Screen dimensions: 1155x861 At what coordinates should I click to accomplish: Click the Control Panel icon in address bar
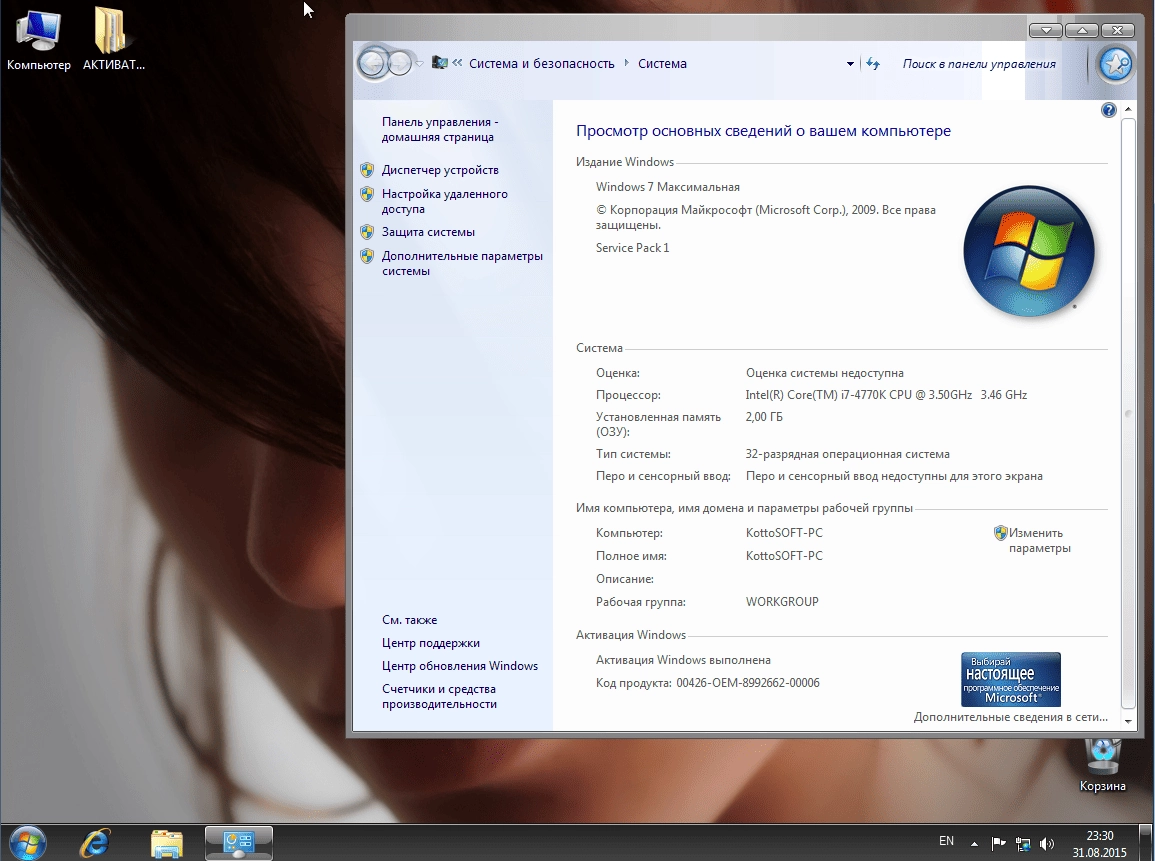pyautogui.click(x=440, y=63)
